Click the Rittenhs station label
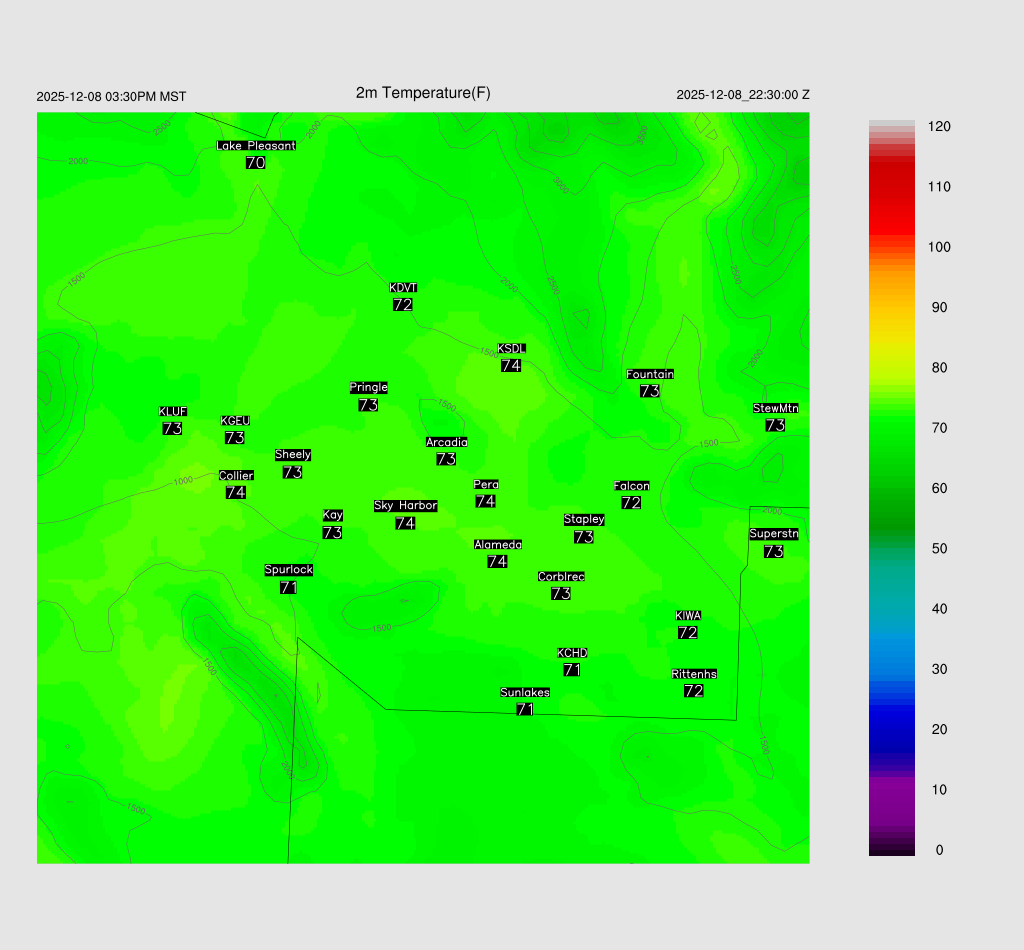This screenshot has width=1024, height=950. [x=694, y=674]
